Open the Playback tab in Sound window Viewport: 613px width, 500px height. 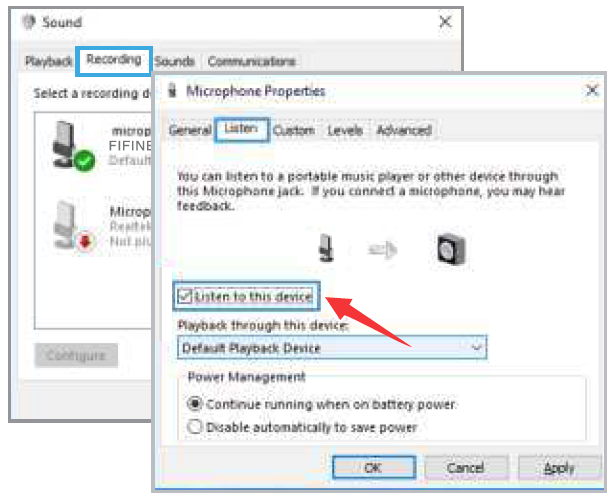click(49, 61)
